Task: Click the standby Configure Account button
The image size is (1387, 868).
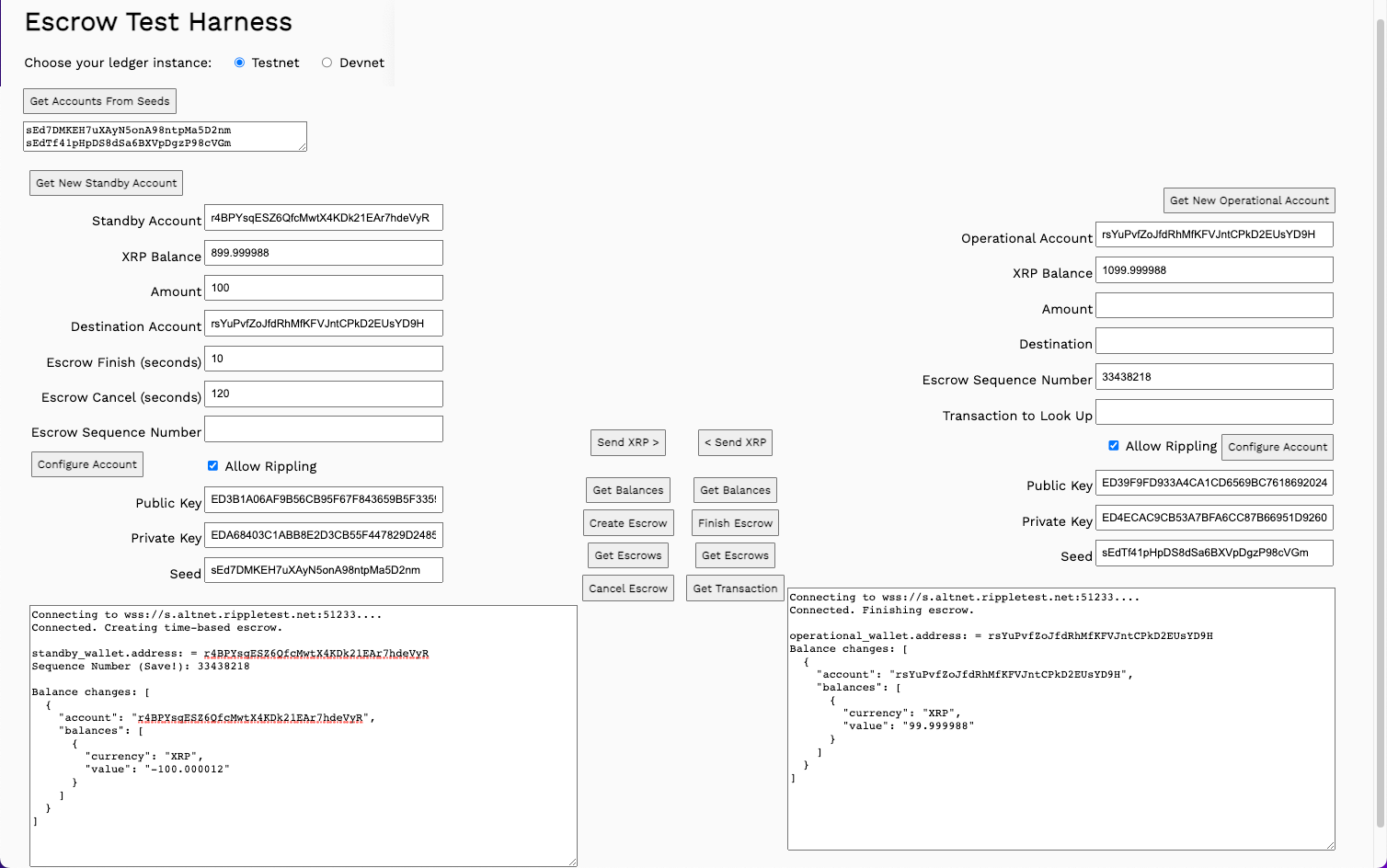Action: 87,464
